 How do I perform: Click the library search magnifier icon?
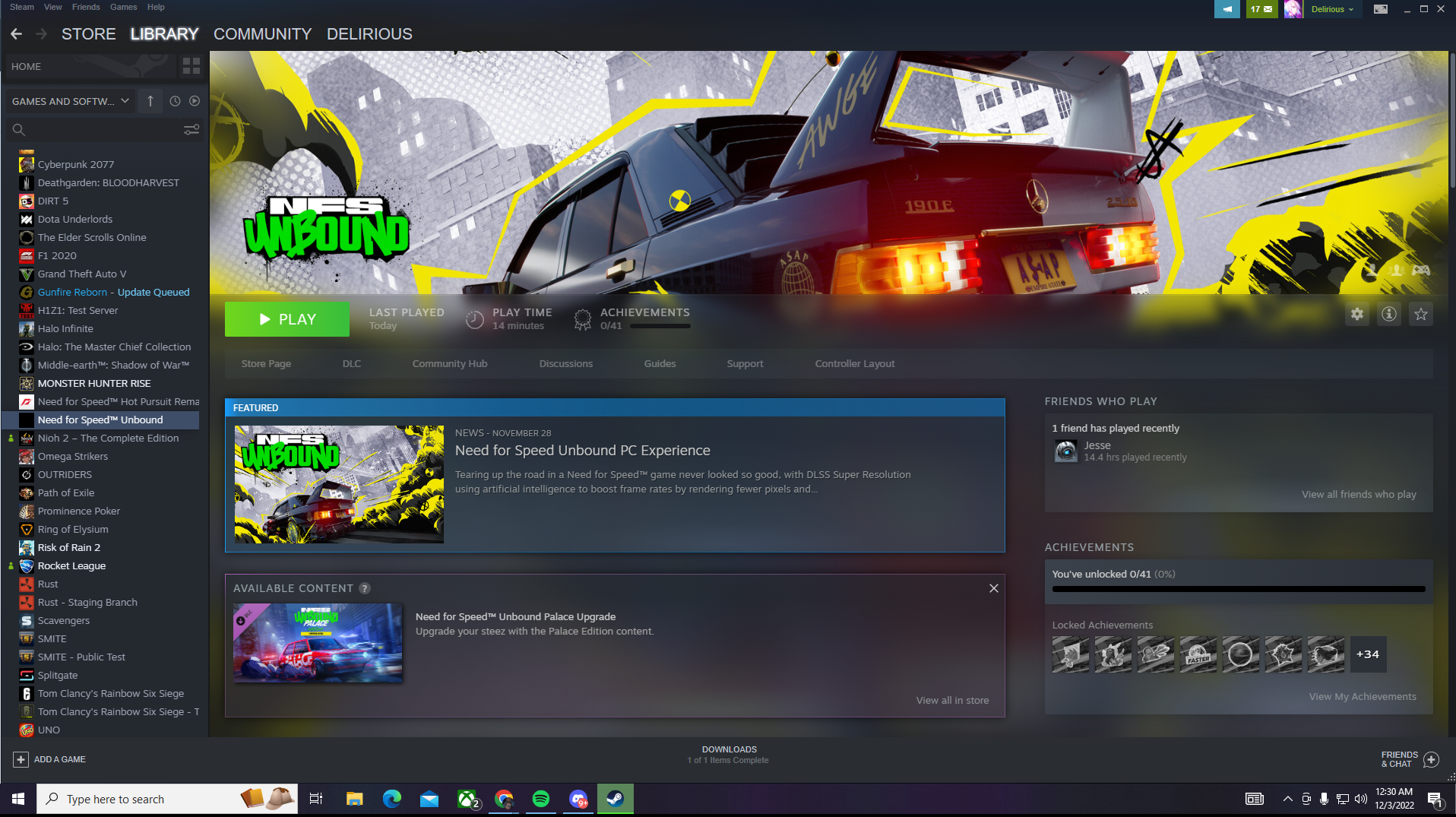[19, 130]
